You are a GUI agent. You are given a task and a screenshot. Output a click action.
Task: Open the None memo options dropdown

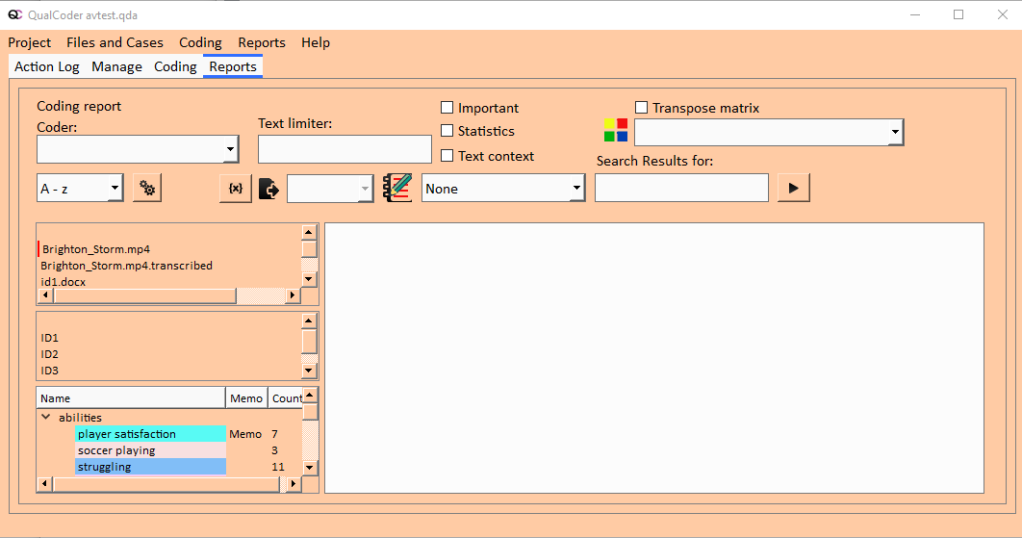tap(503, 188)
